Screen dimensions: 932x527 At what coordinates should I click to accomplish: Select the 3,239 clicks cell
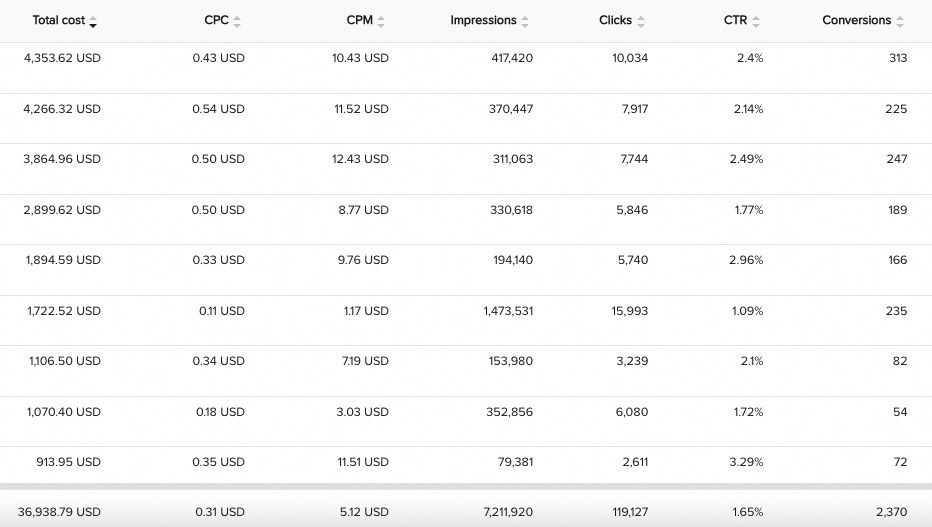pyautogui.click(x=632, y=361)
